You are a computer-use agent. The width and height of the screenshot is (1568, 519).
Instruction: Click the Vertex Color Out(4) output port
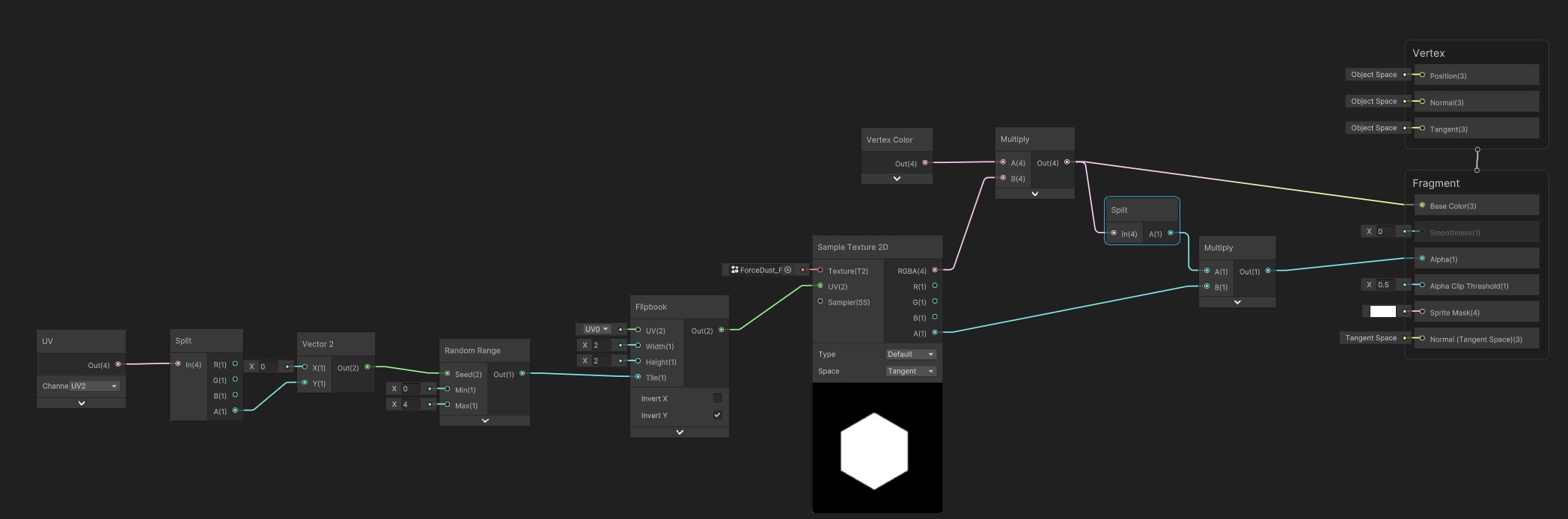[925, 162]
